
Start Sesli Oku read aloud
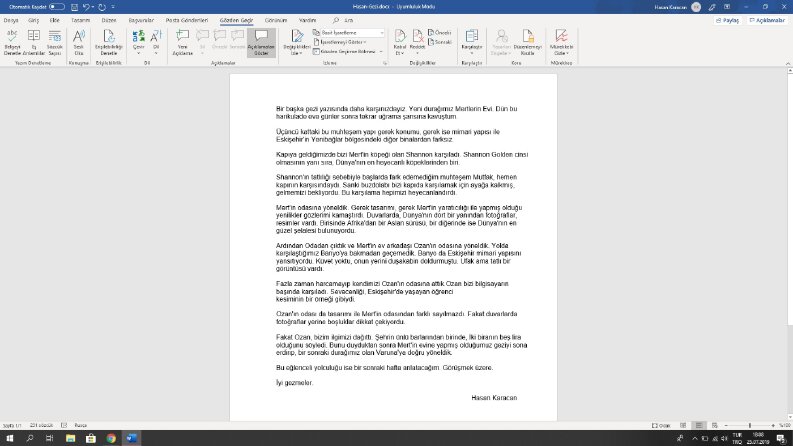79,42
